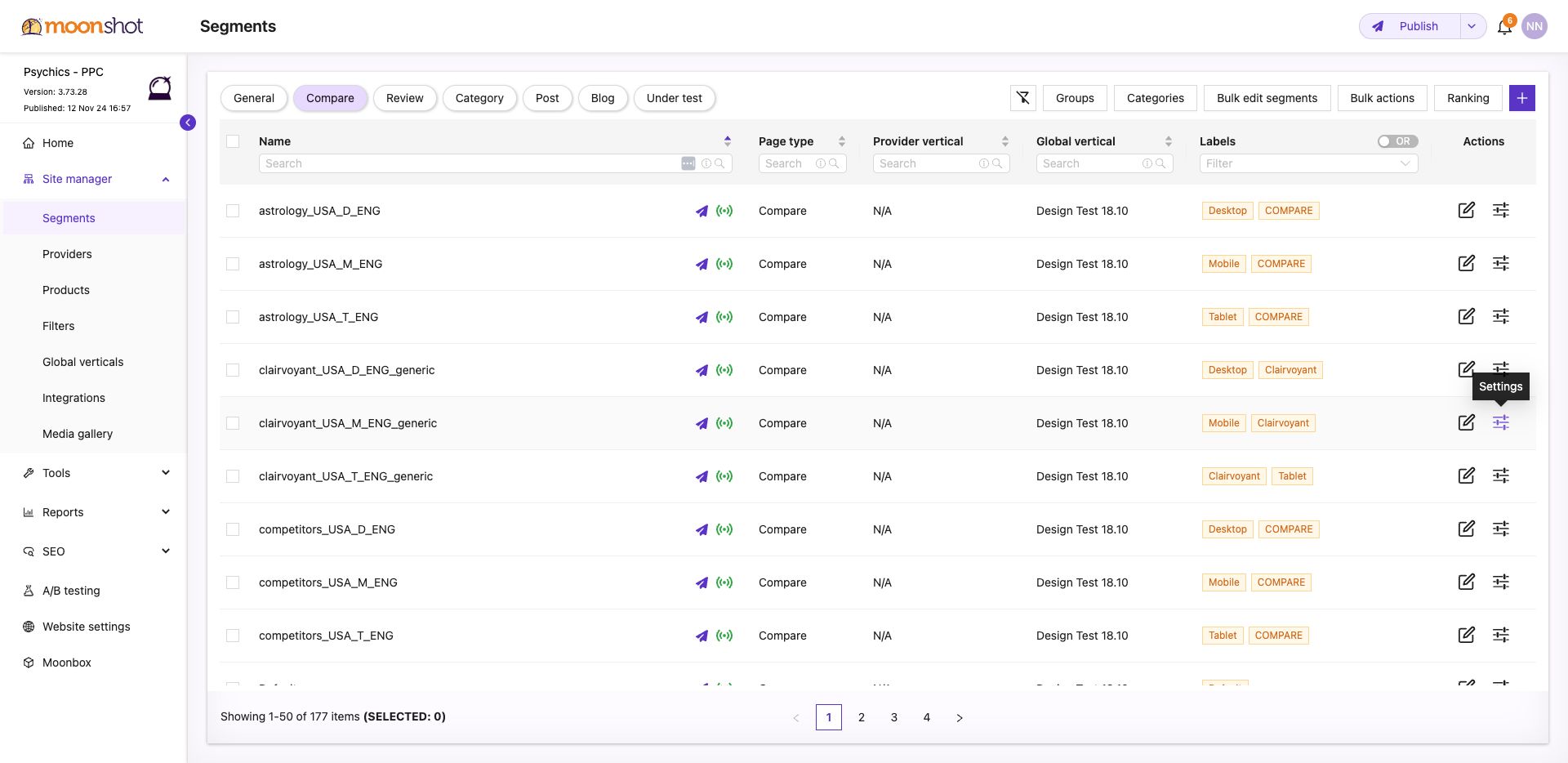Go to the next results page arrow
Screen dimensions: 1568x763
pyautogui.click(x=960, y=717)
